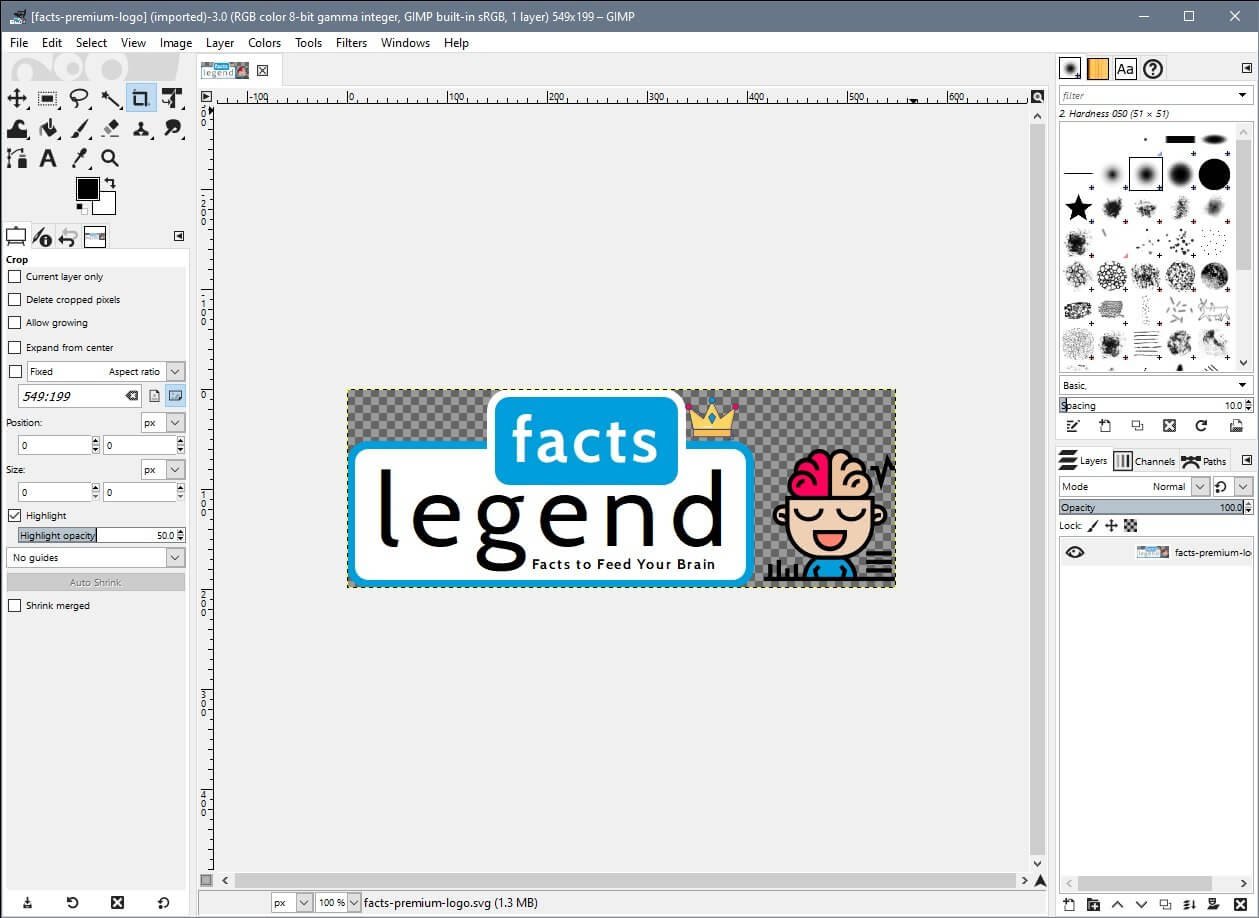Enable Allow growing checkbox
Screen dimensions: 1259x918
[14, 323]
